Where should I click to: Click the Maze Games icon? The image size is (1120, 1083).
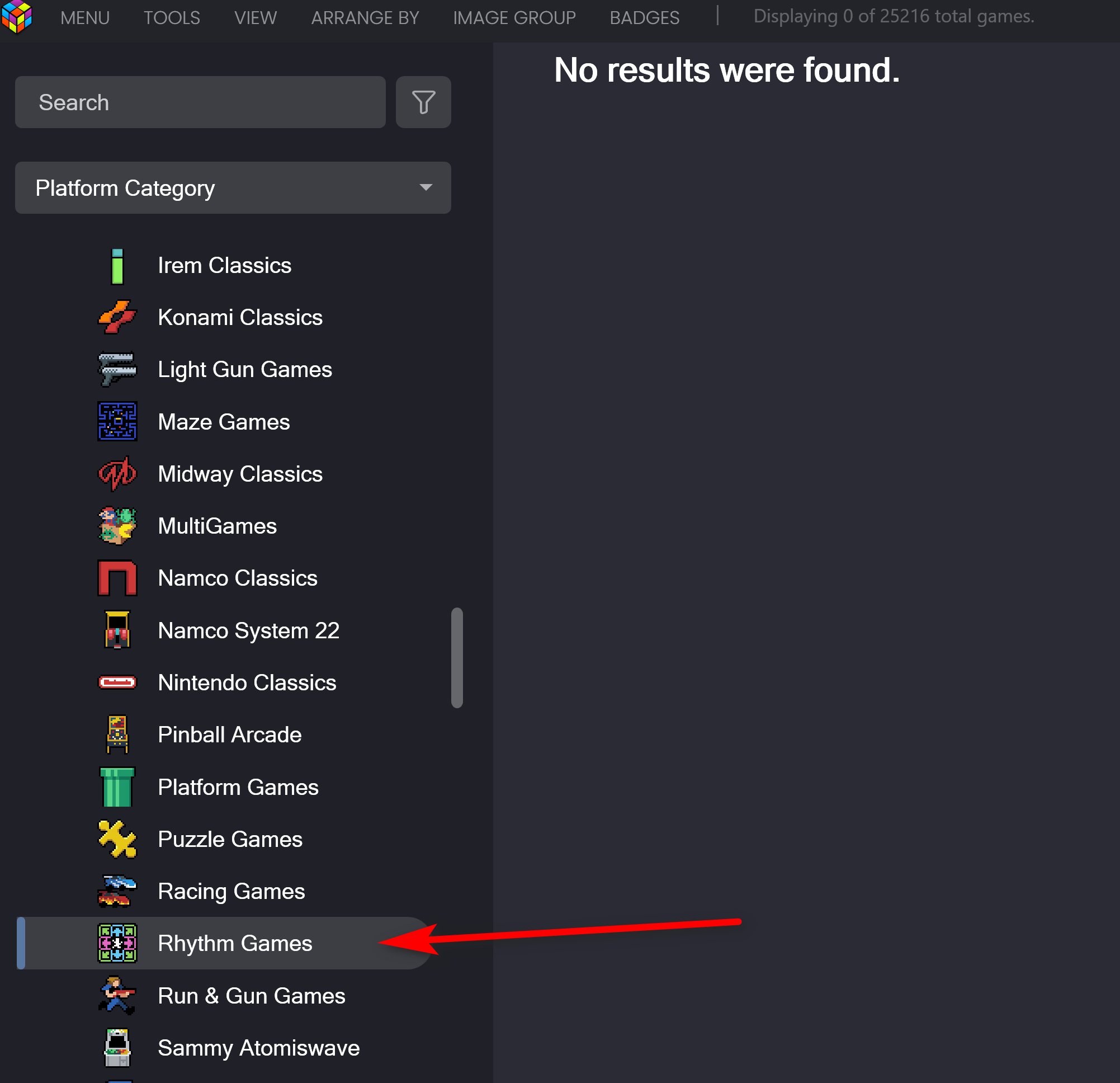click(x=117, y=421)
